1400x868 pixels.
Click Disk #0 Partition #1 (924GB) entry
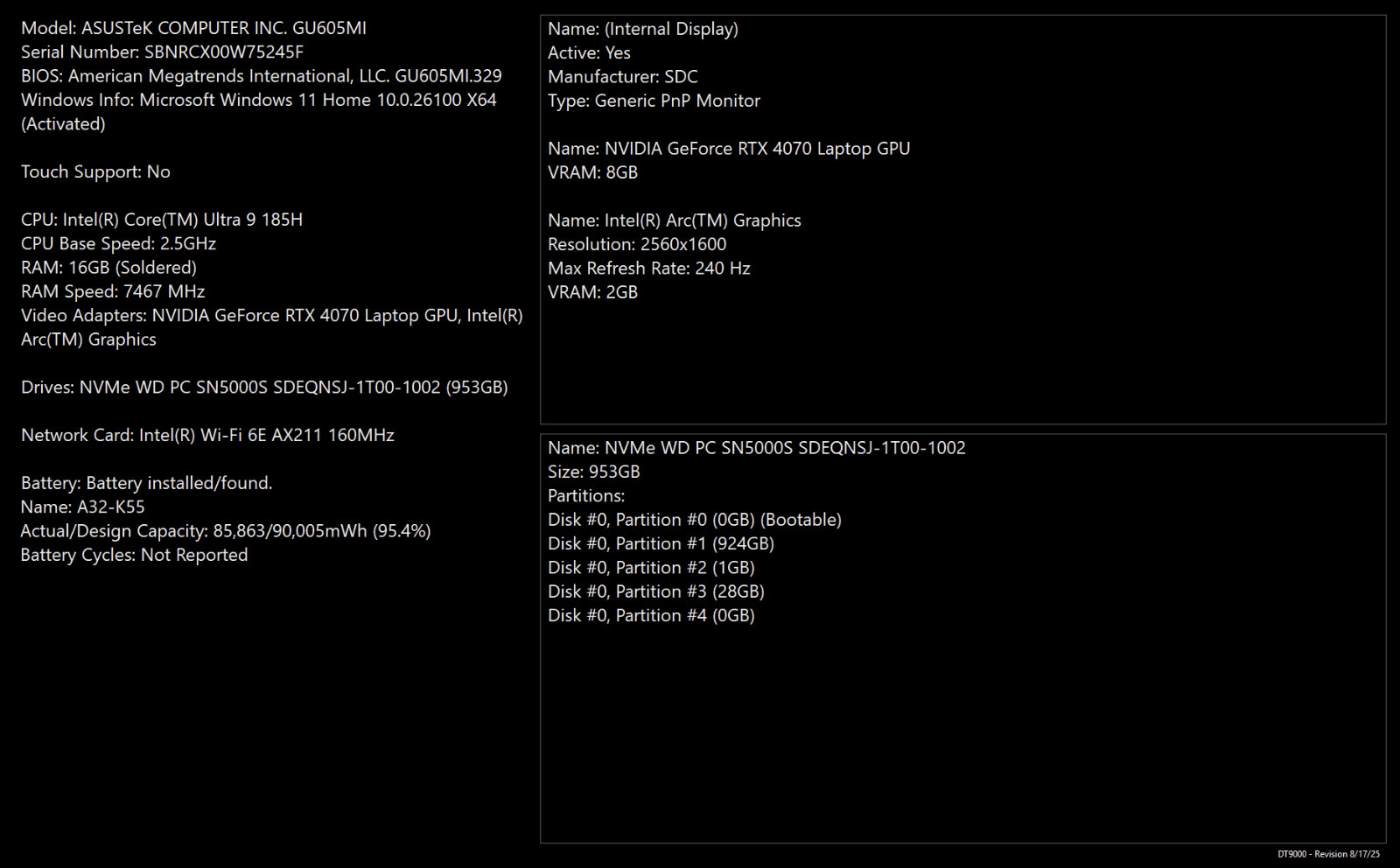(661, 543)
